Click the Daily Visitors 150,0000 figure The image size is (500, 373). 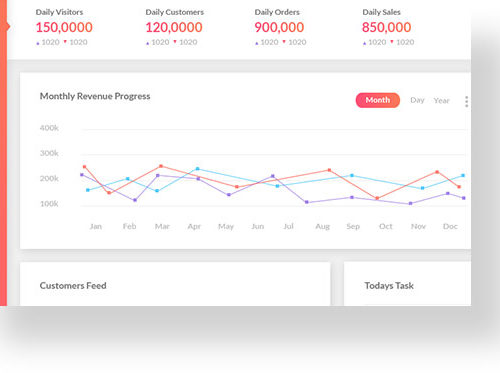coord(64,27)
